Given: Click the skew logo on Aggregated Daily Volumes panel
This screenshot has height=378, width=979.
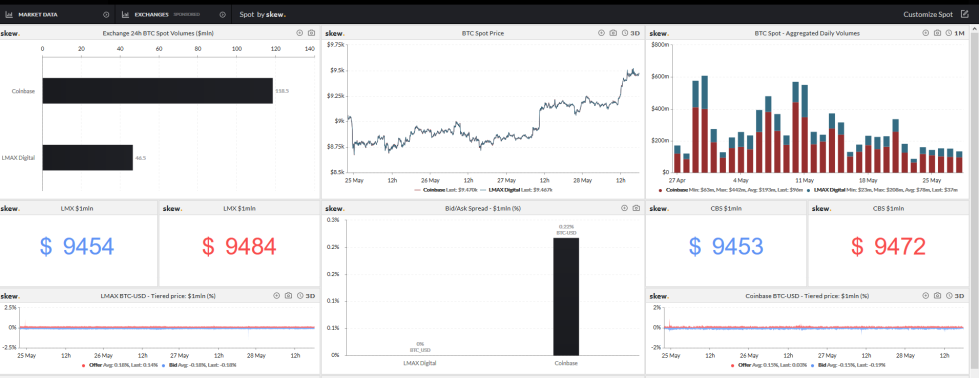Looking at the screenshot, I should click(x=659, y=33).
